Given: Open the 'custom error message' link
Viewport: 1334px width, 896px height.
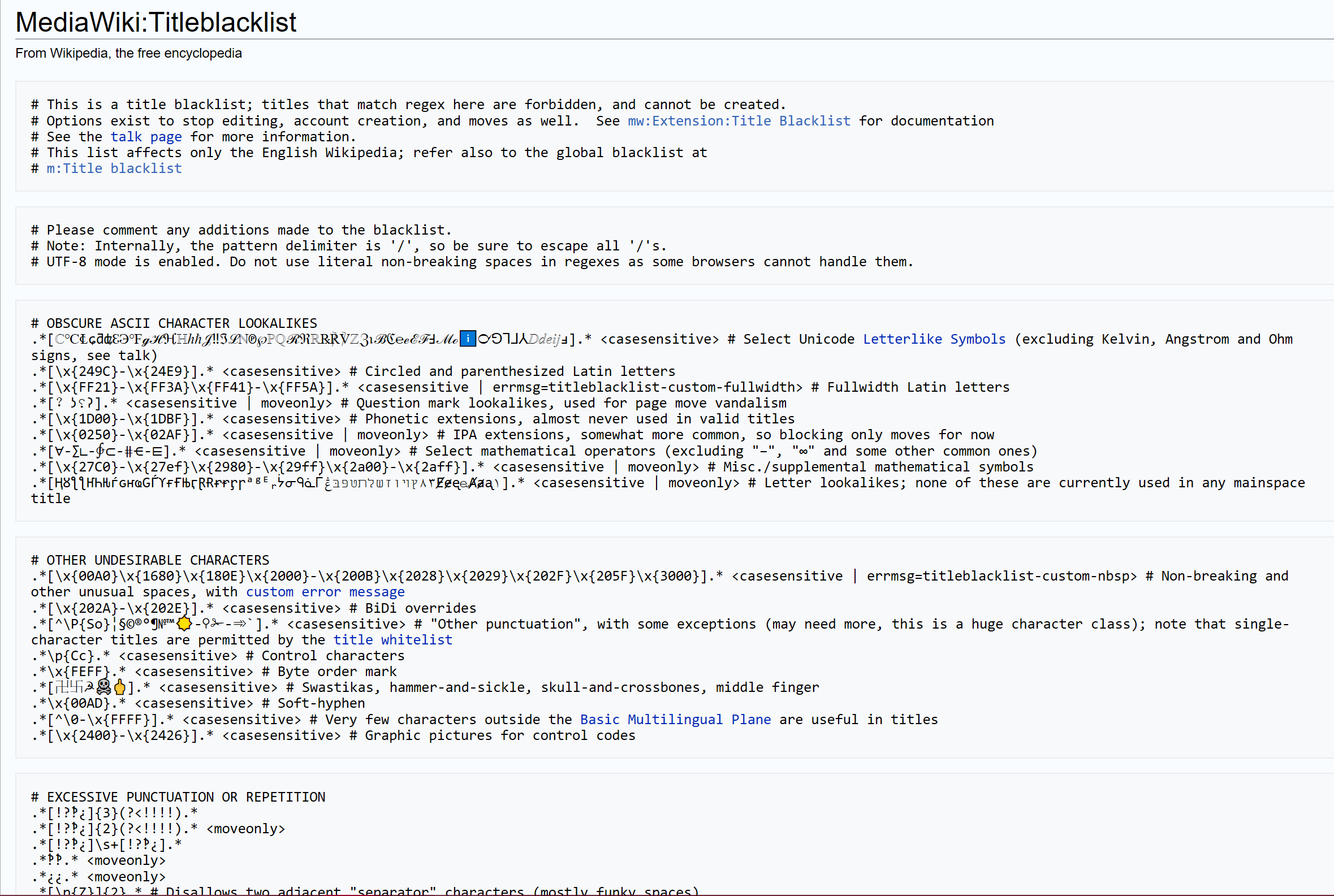Looking at the screenshot, I should pyautogui.click(x=325, y=591).
